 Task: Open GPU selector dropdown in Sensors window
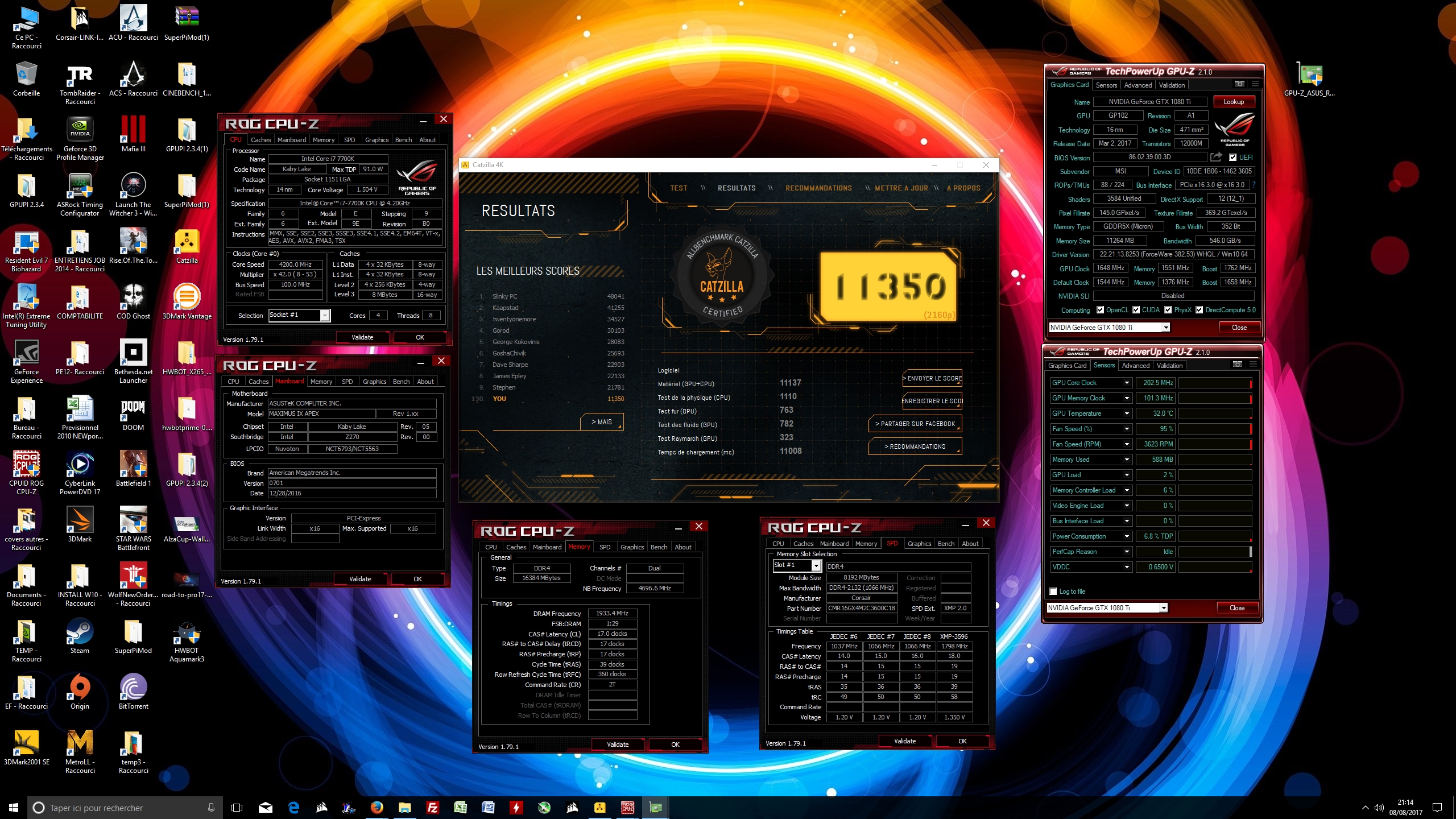pos(1163,608)
